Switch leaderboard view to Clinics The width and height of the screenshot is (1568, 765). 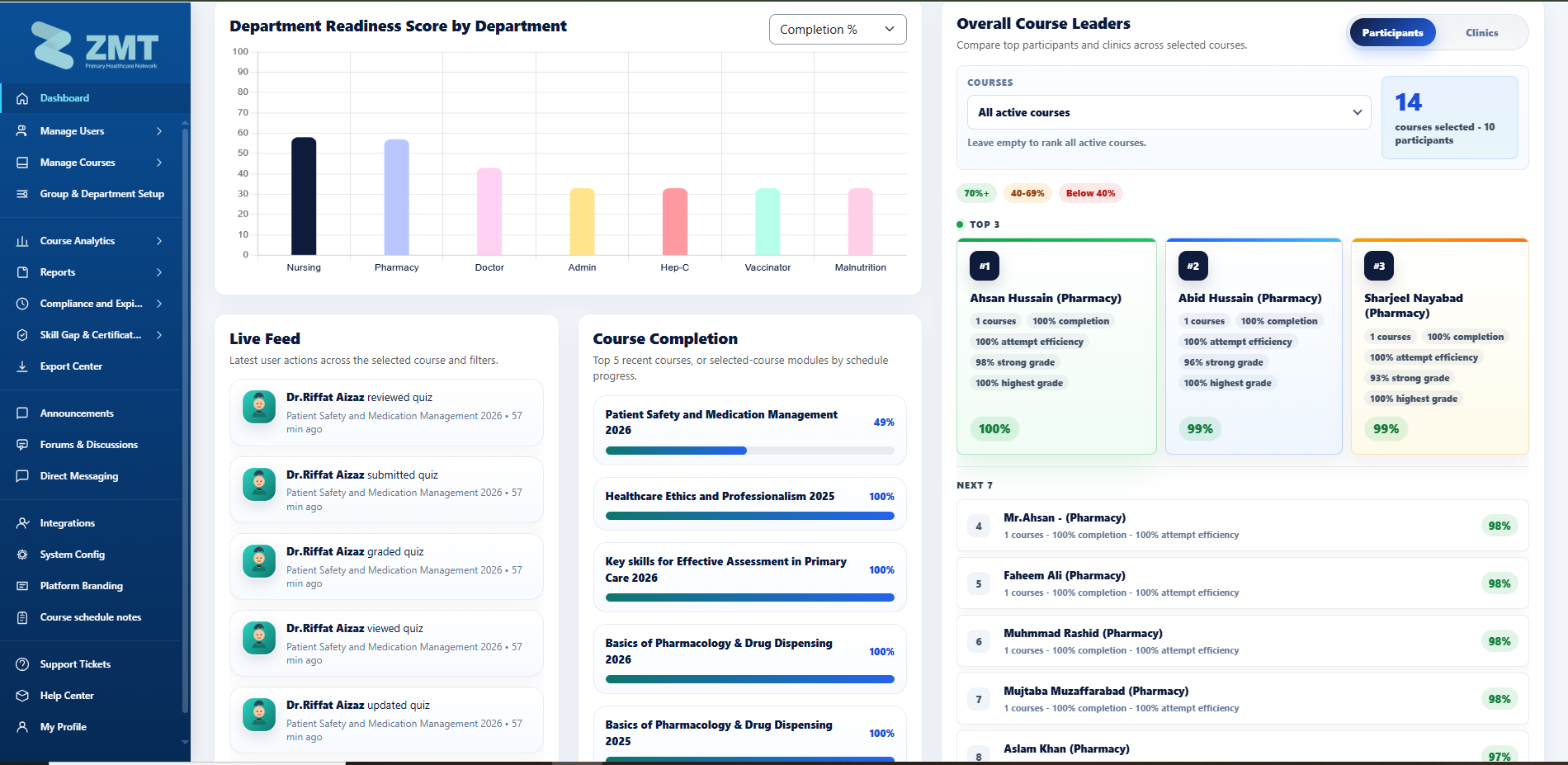[x=1481, y=33]
